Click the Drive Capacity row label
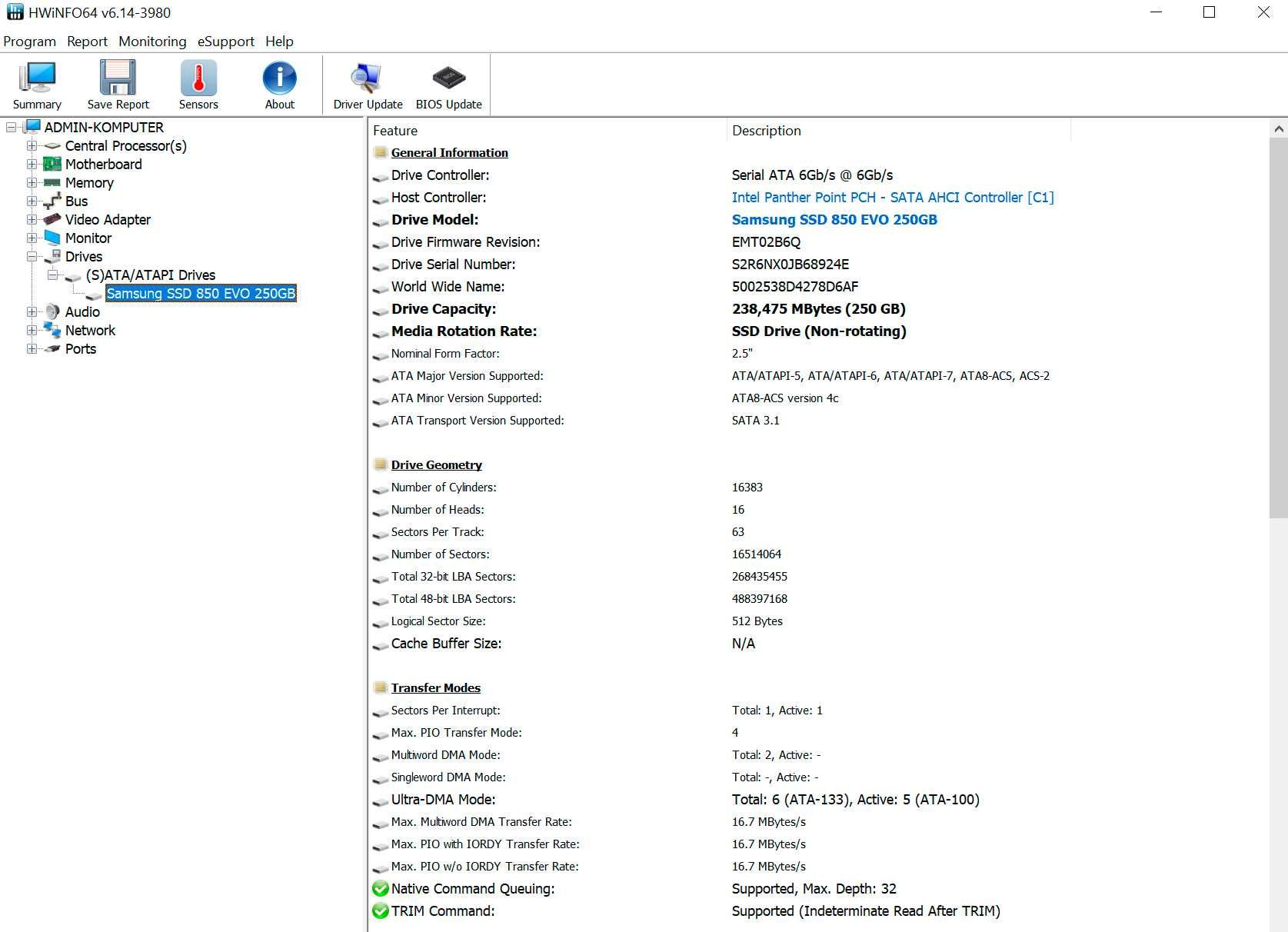This screenshot has width=1288, height=932. coord(444,309)
